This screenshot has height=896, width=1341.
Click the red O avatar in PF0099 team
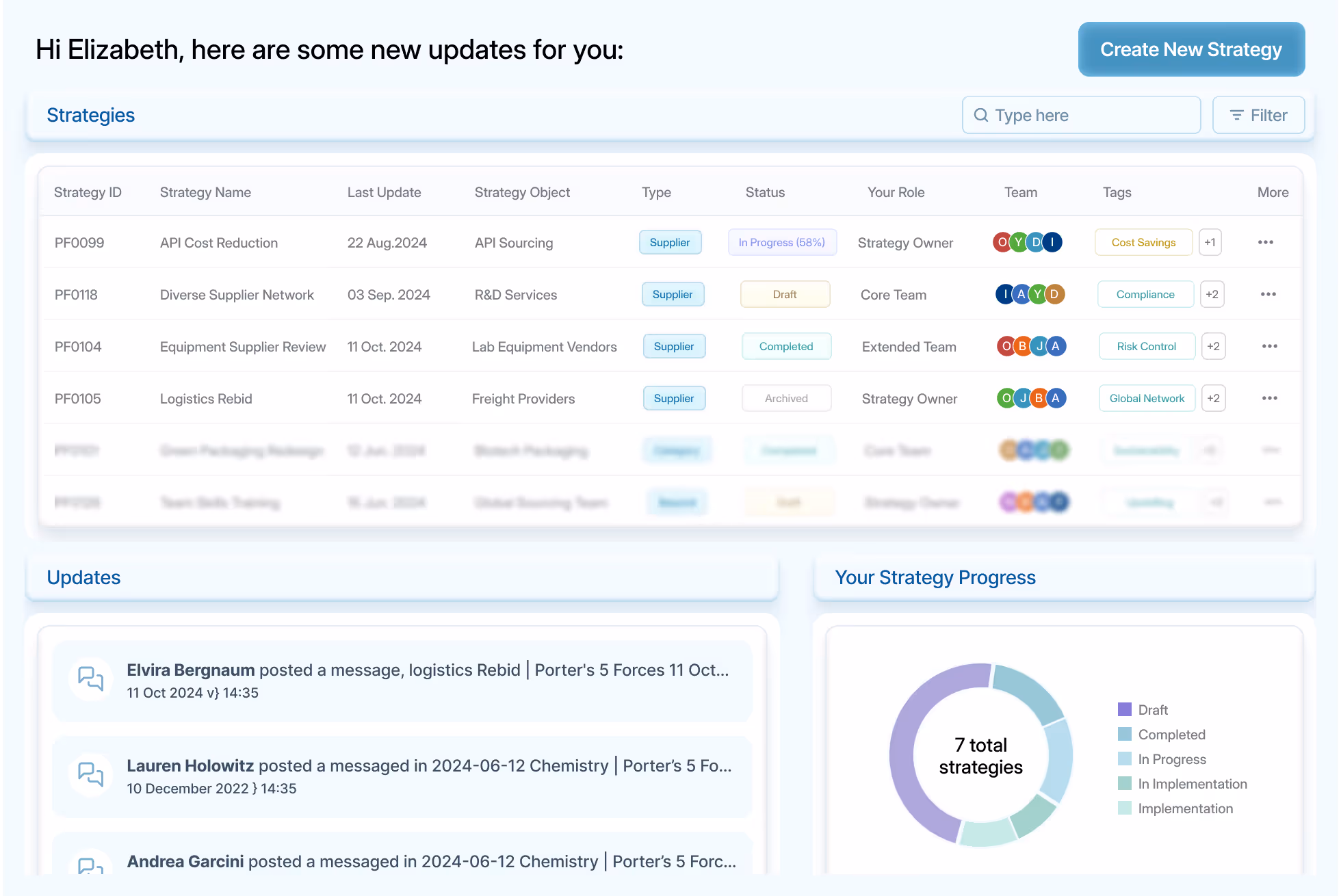[1002, 242]
